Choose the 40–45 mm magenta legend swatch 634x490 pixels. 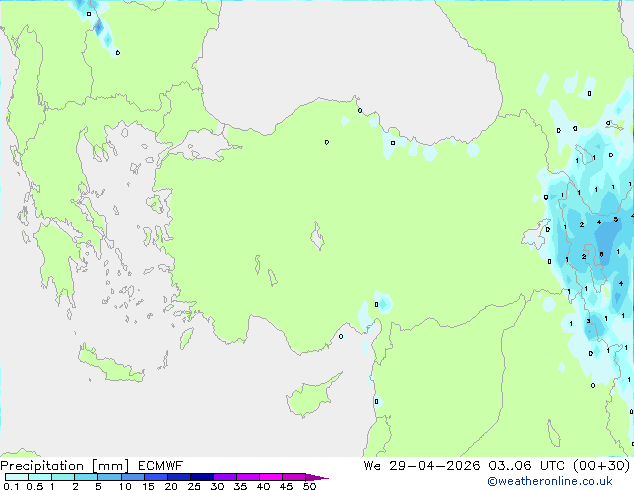tap(271, 477)
